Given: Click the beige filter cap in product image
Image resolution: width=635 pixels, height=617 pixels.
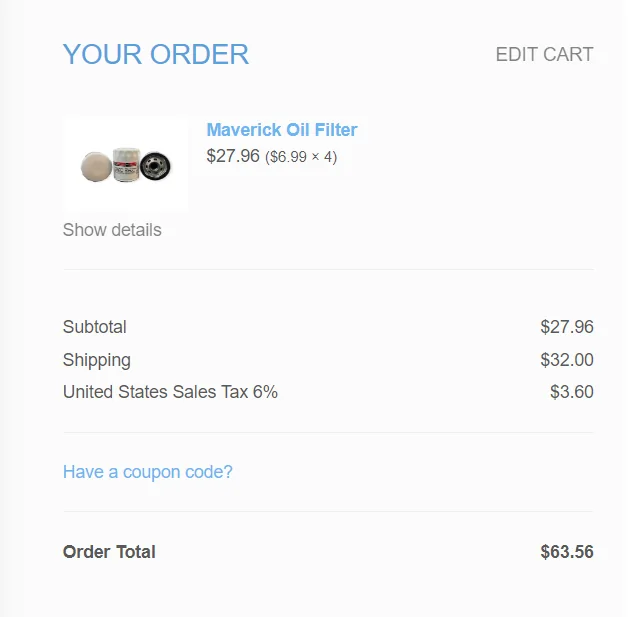Looking at the screenshot, I should click(94, 166).
